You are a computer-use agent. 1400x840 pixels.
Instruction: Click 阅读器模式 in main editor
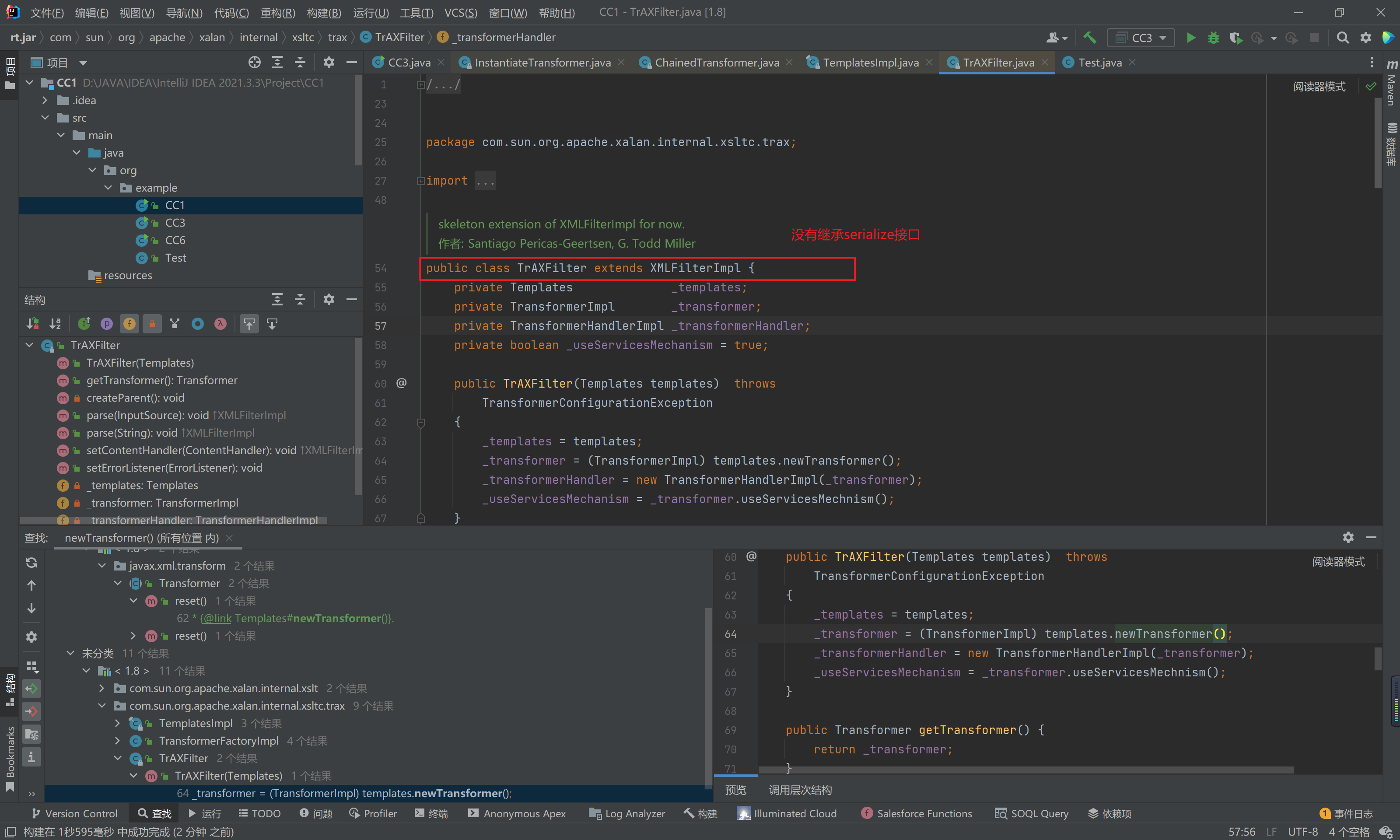point(1319,87)
